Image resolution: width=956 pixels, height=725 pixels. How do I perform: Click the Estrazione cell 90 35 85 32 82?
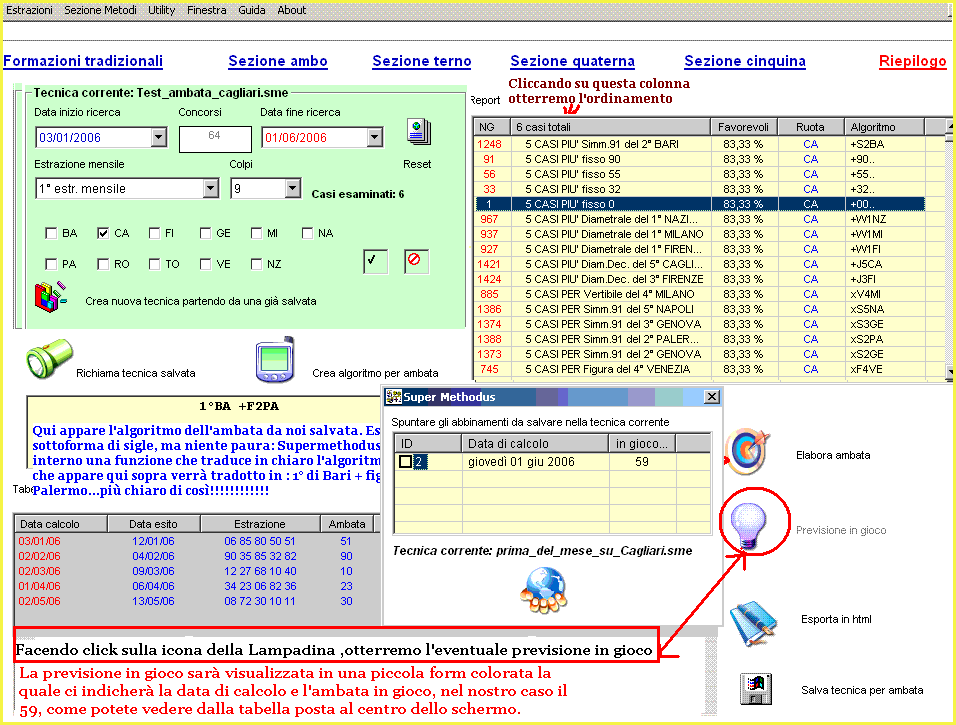260,556
